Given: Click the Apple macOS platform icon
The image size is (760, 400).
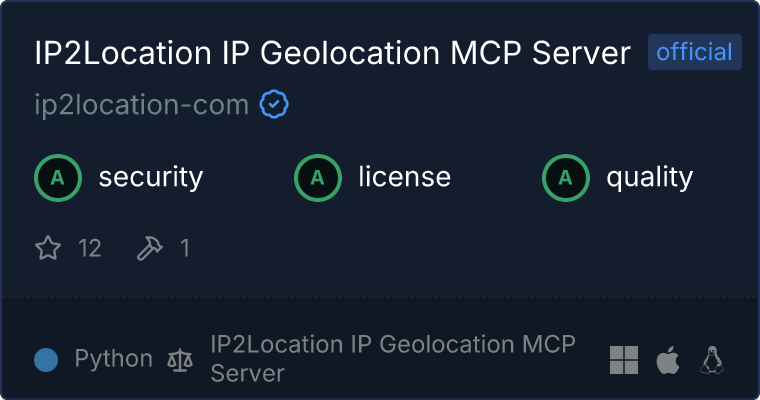Looking at the screenshot, I should pos(667,360).
